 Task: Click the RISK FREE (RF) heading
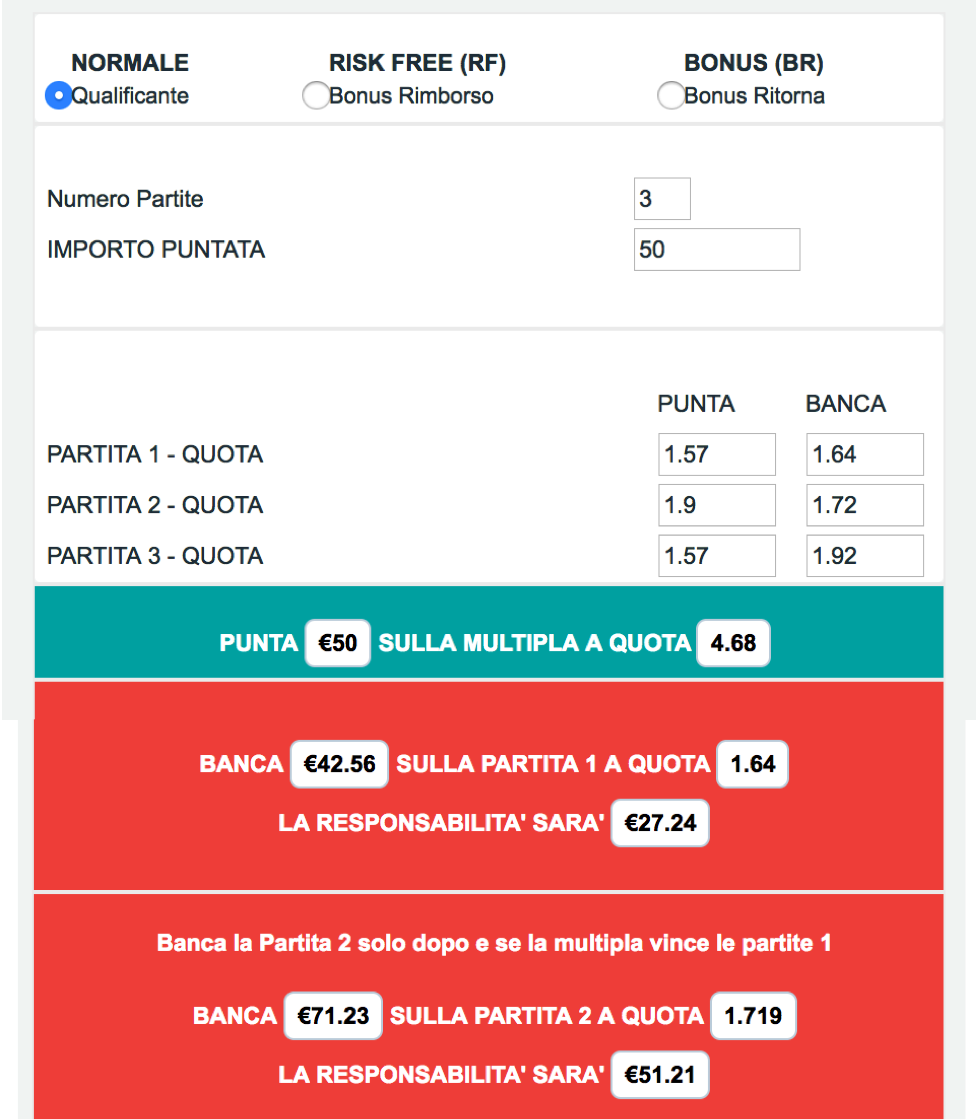click(x=417, y=63)
